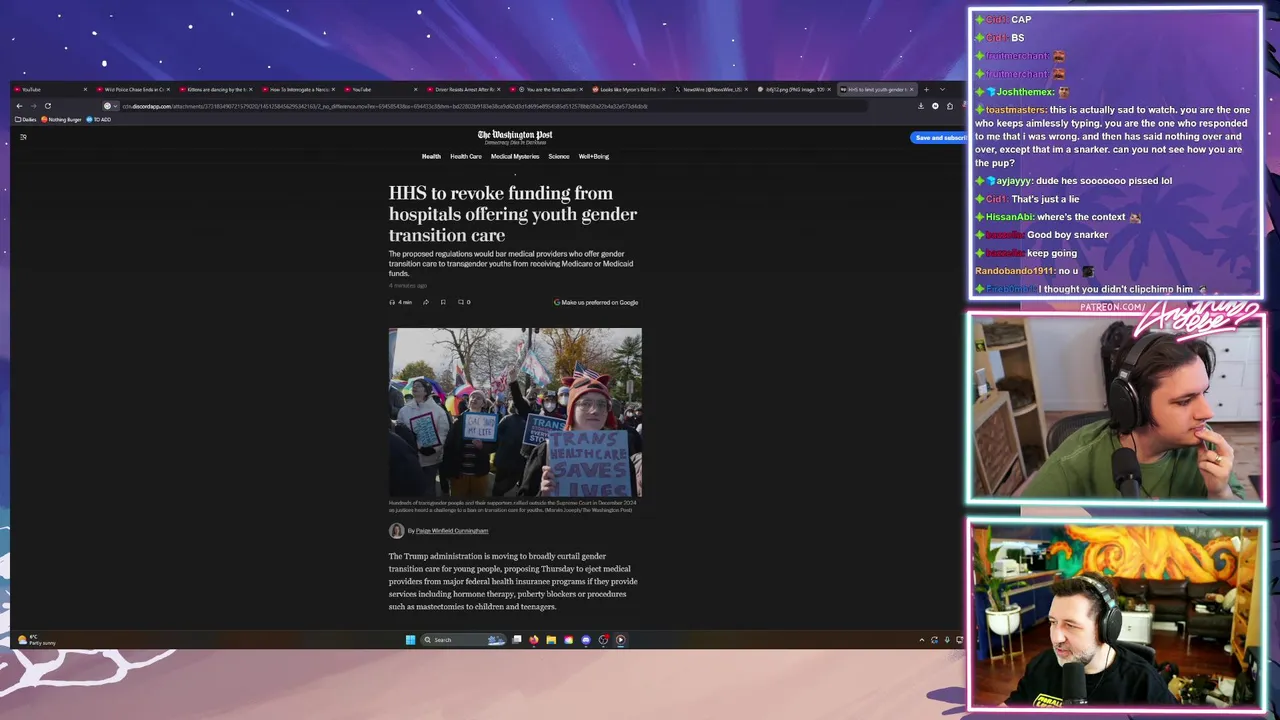The image size is (1280, 720).
Task: Open the TO ADD bookmark
Action: 99,120
